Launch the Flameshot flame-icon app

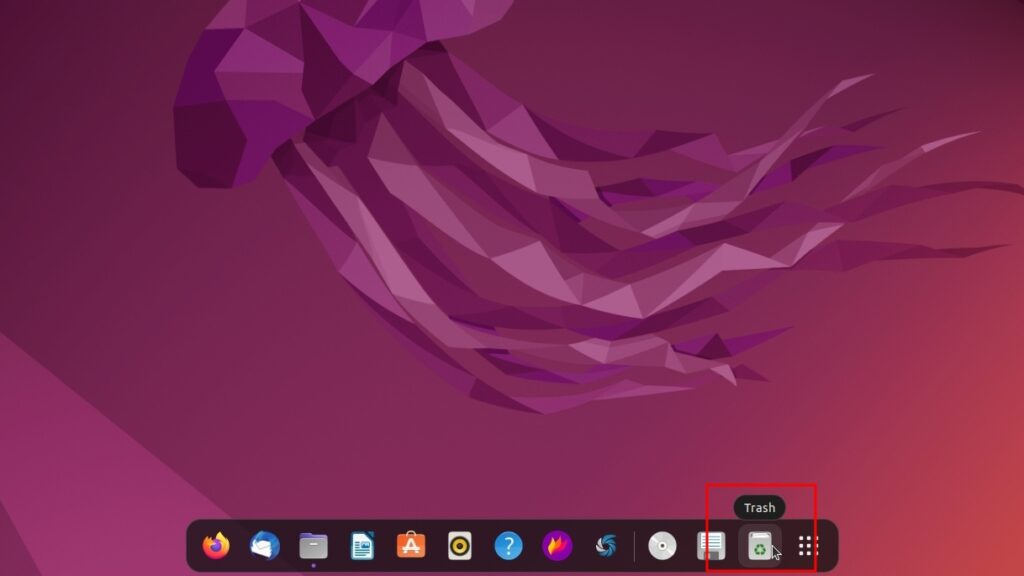click(557, 544)
